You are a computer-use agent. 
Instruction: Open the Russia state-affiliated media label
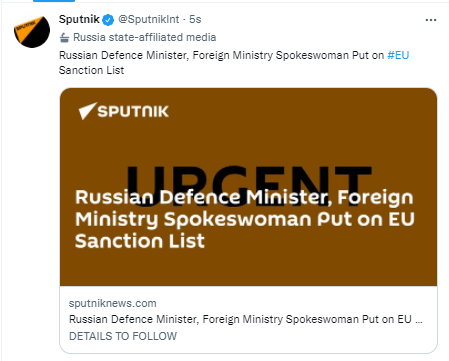(x=144, y=37)
